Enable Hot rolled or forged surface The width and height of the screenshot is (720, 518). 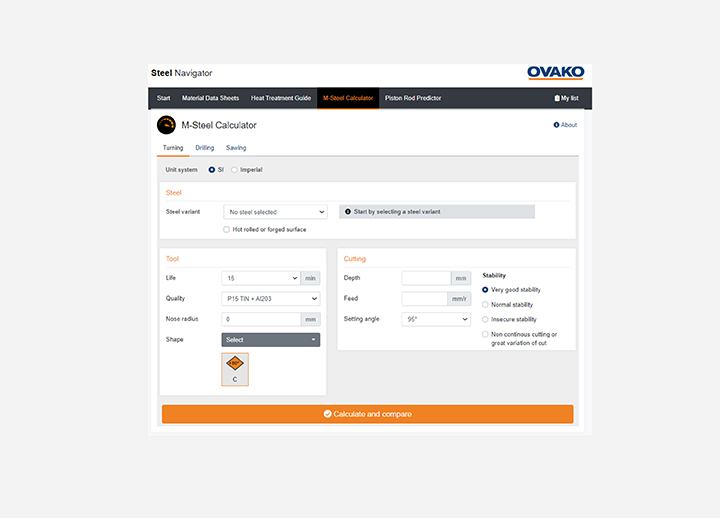coord(226,229)
